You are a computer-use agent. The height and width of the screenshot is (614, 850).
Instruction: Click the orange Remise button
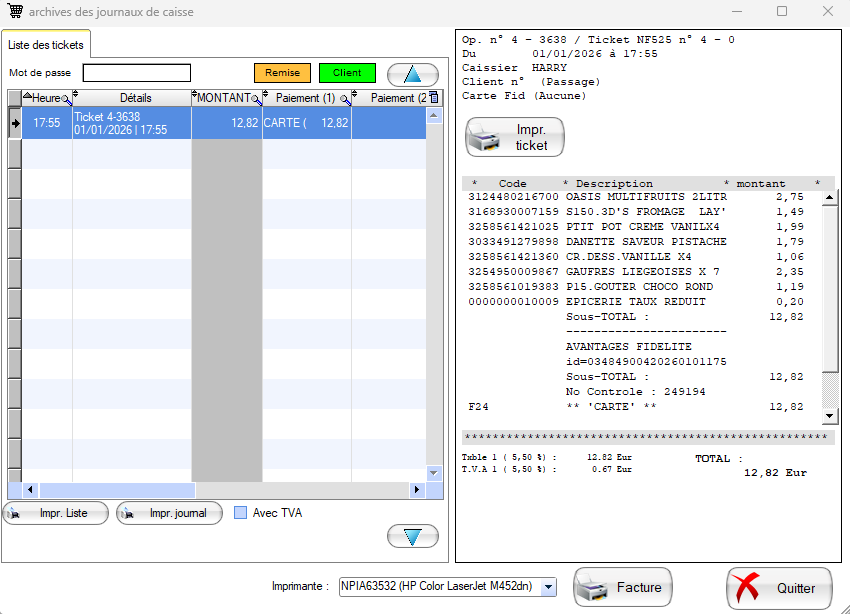[281, 73]
